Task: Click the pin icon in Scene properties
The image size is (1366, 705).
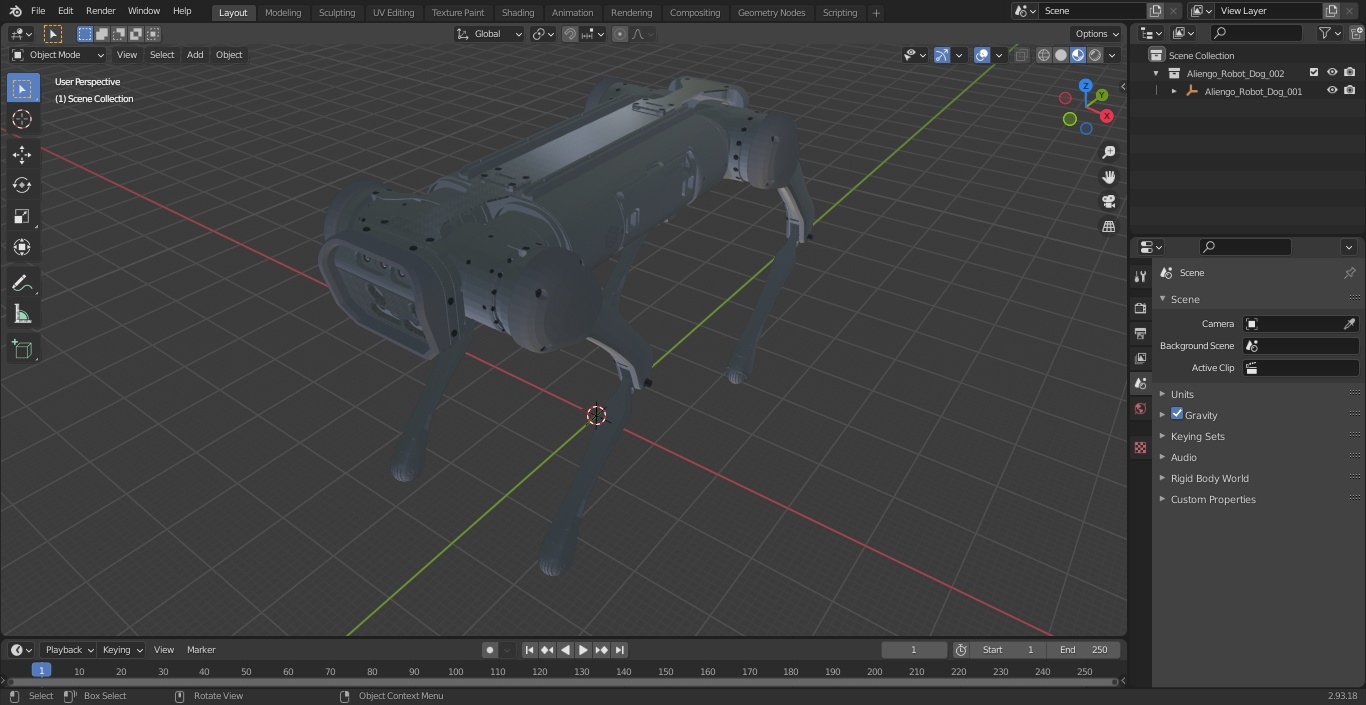Action: 1349,273
